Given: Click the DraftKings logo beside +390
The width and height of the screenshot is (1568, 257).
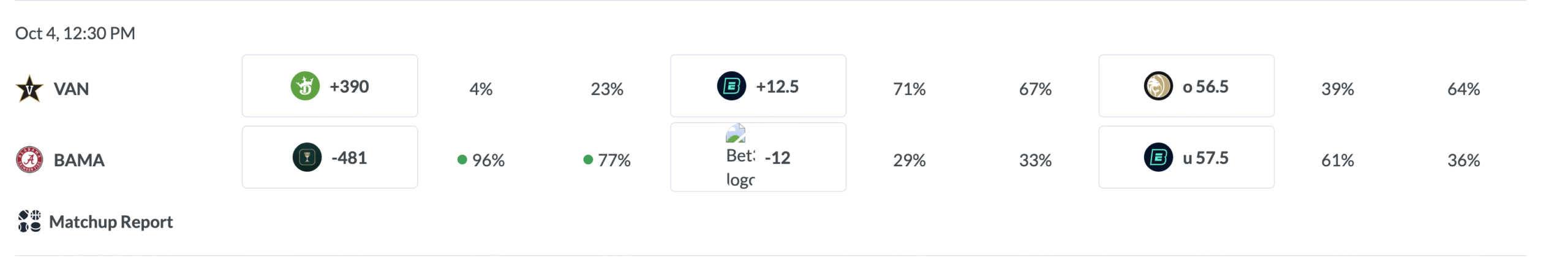Looking at the screenshot, I should pyautogui.click(x=304, y=86).
